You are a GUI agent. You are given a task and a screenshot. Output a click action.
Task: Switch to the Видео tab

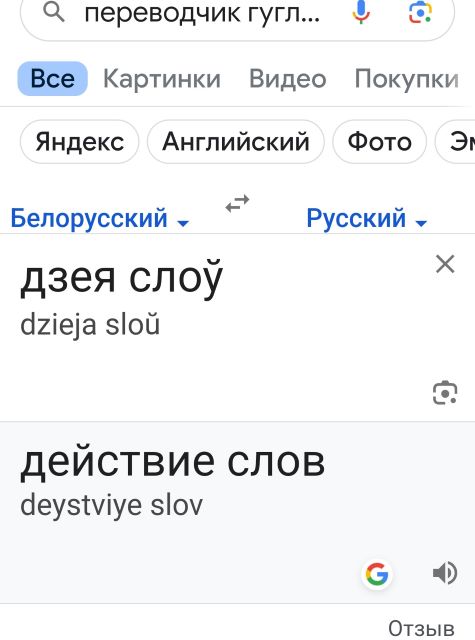tap(288, 79)
